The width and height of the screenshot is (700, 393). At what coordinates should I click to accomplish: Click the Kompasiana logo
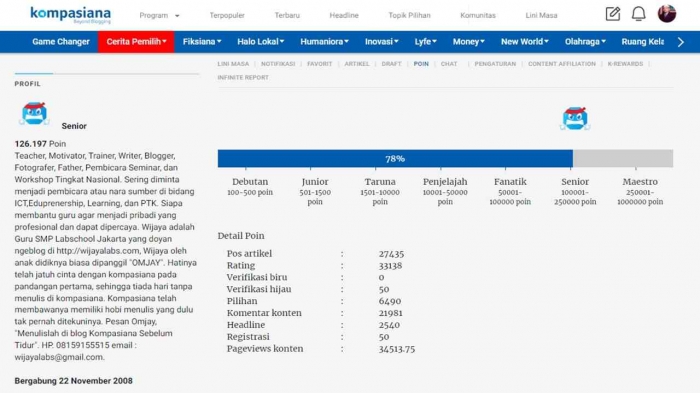pyautogui.click(x=71, y=15)
